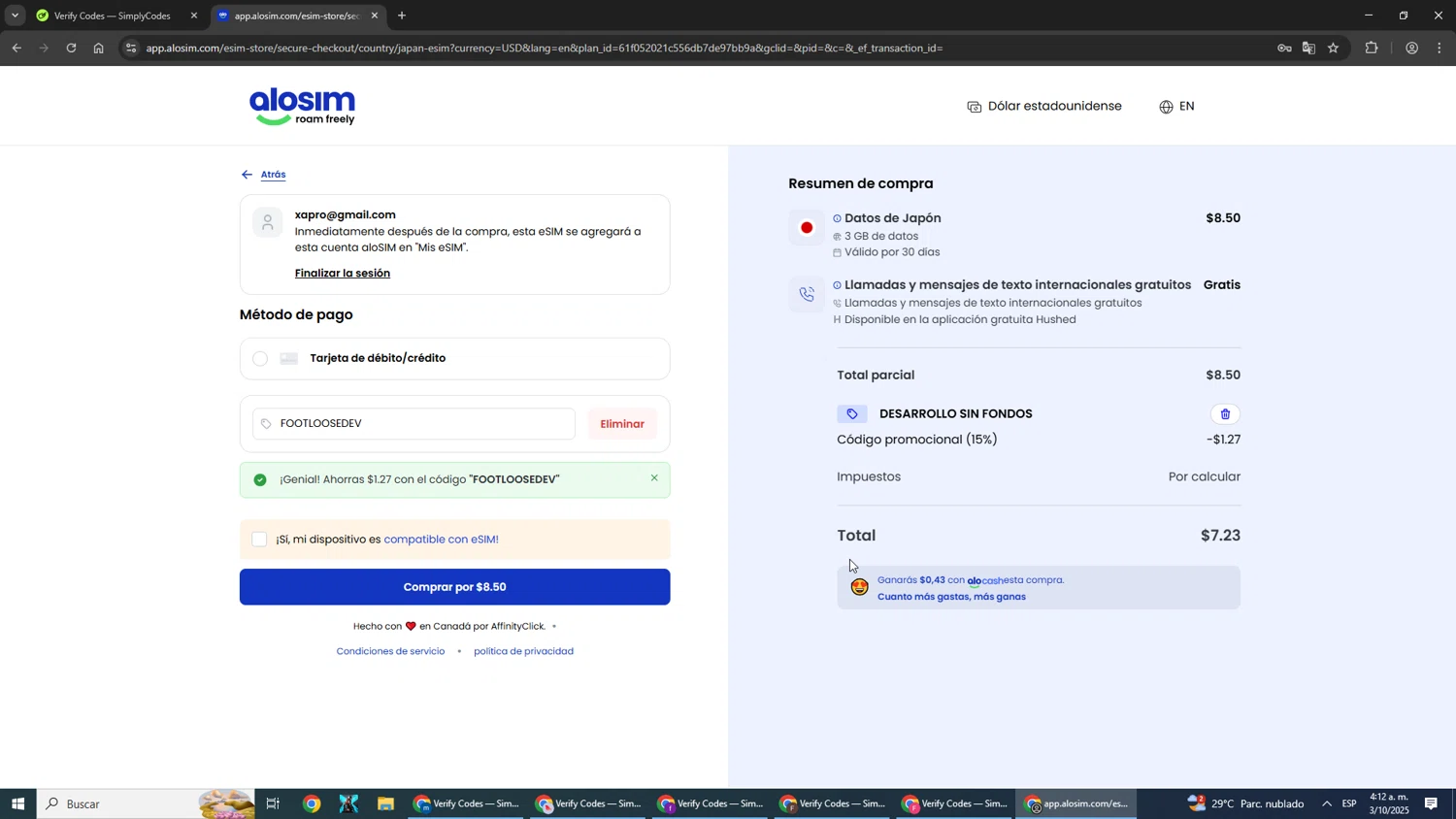Click Finalizar la sesión link
Screen dimensions: 1456x819
343,274
